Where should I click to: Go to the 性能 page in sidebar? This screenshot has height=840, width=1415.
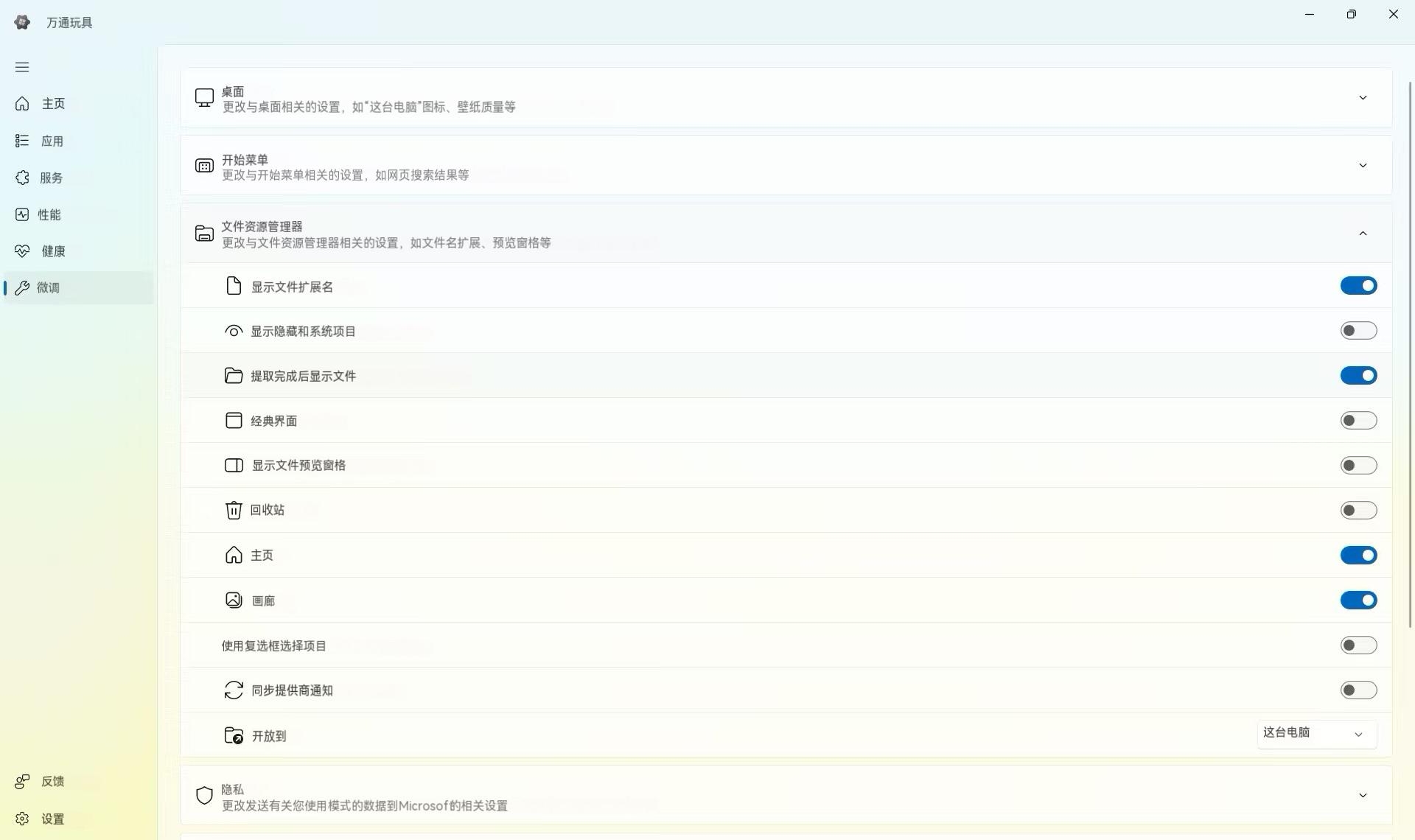49,214
